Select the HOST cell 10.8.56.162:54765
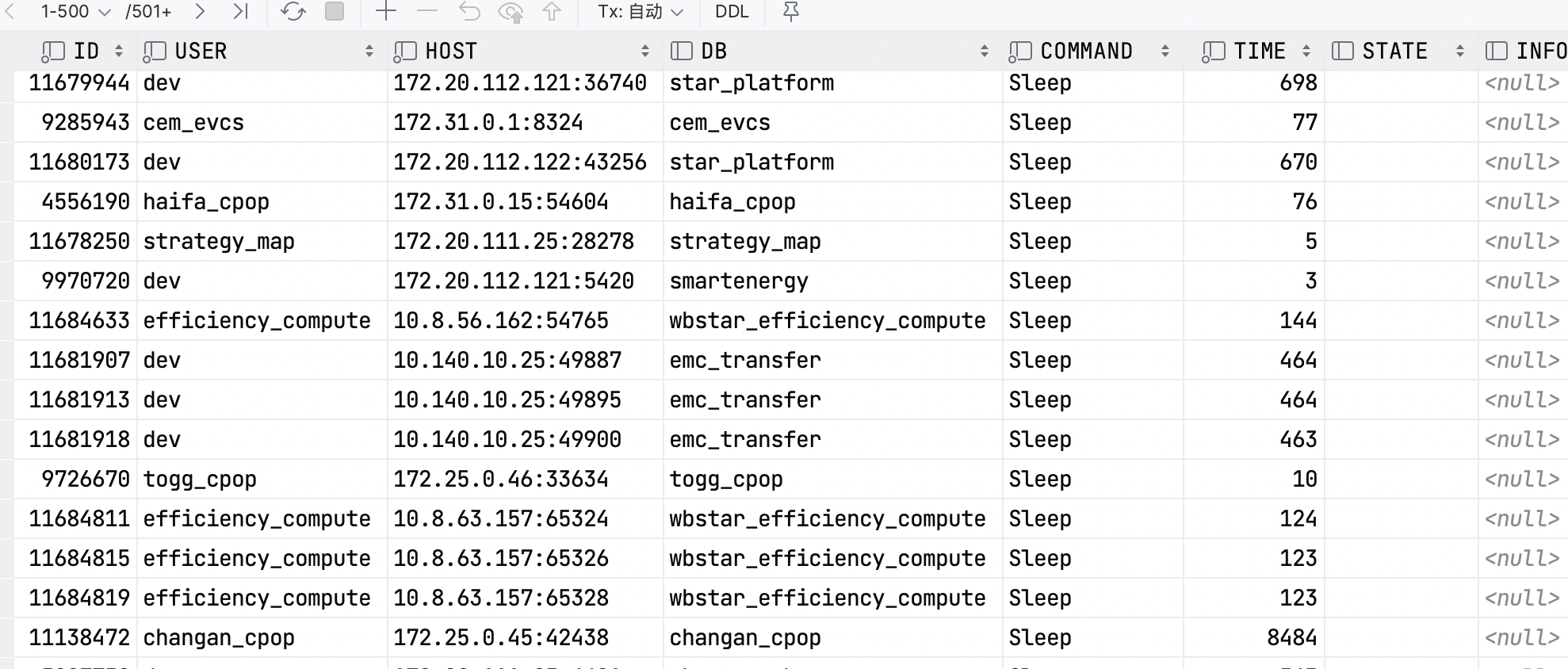This screenshot has width=1568, height=669. (526, 320)
